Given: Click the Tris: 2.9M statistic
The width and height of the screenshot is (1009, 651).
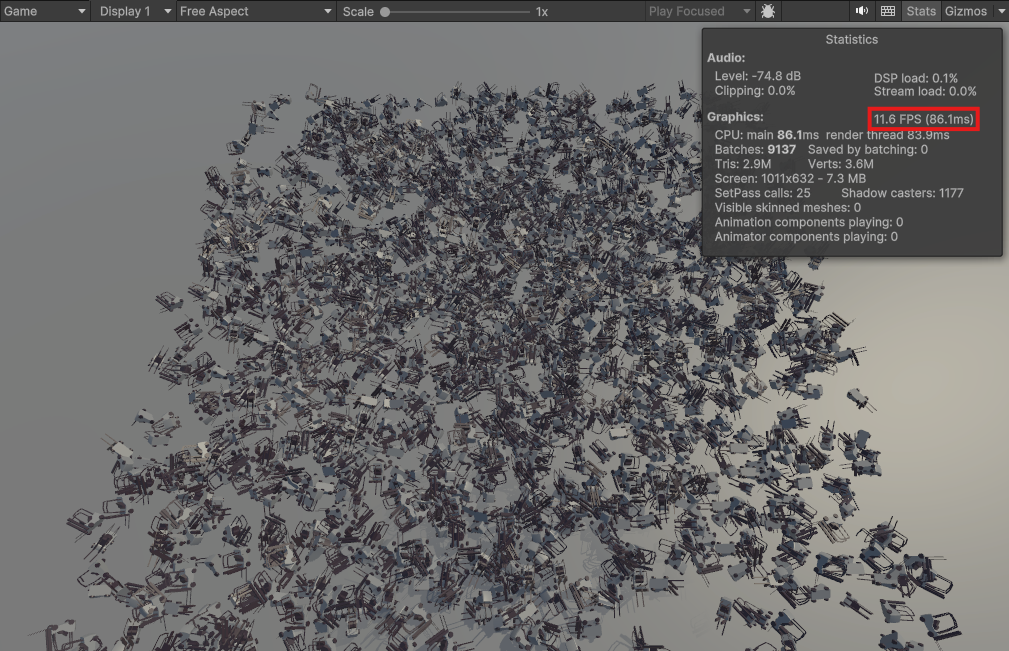Looking at the screenshot, I should (x=743, y=164).
